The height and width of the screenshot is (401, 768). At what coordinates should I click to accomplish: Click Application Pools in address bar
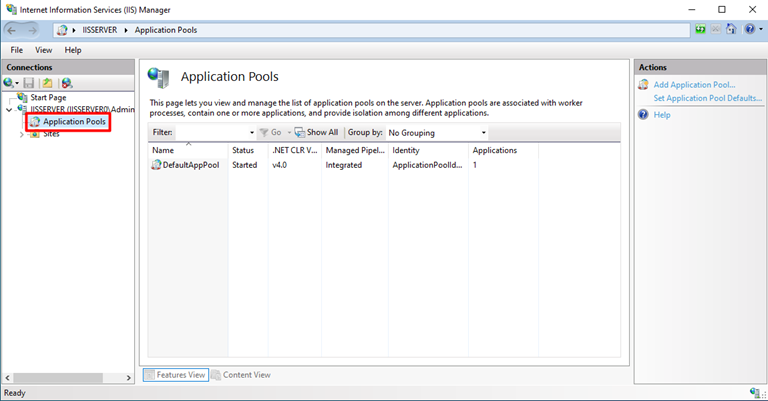(x=166, y=30)
